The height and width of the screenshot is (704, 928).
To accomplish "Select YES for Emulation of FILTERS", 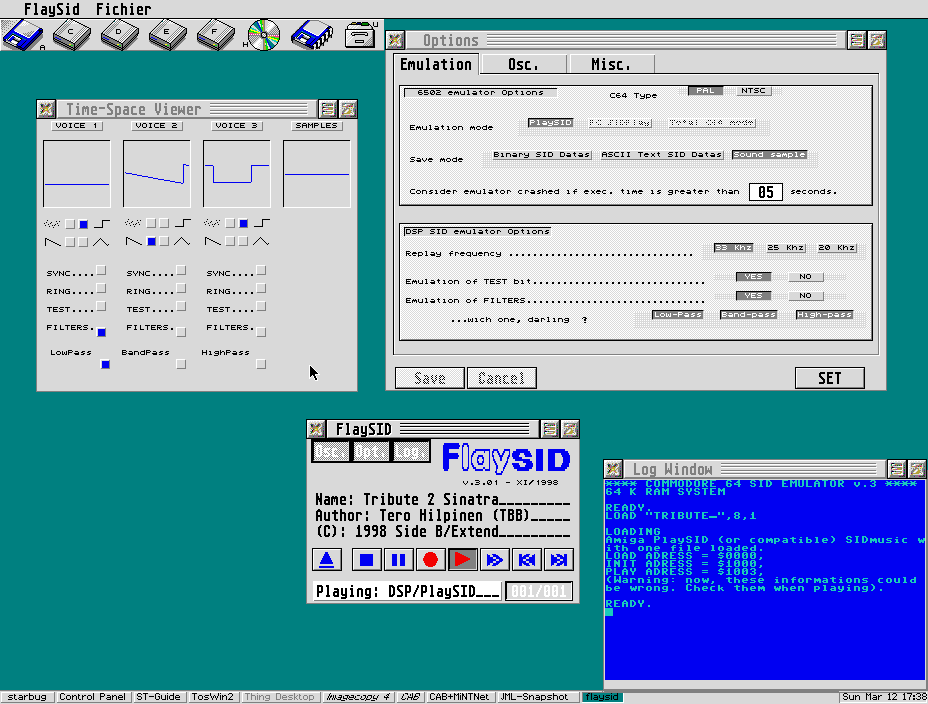I will coord(753,295).
